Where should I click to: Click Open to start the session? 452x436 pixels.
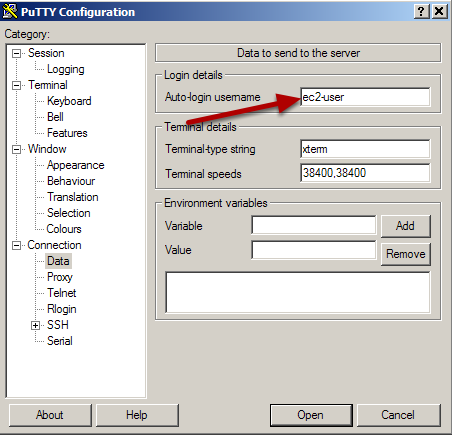tap(311, 415)
